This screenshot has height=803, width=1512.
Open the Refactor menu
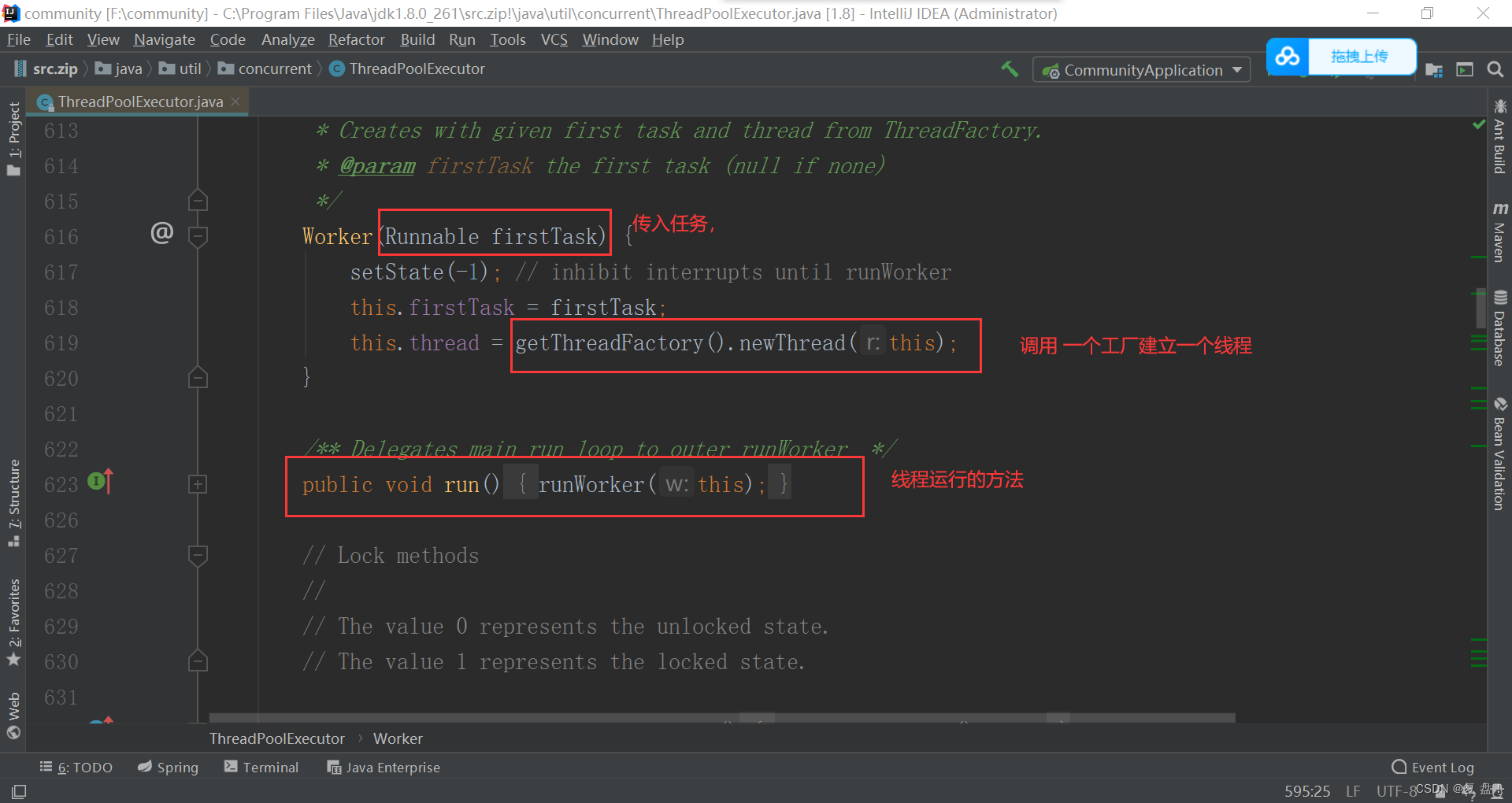coord(357,39)
